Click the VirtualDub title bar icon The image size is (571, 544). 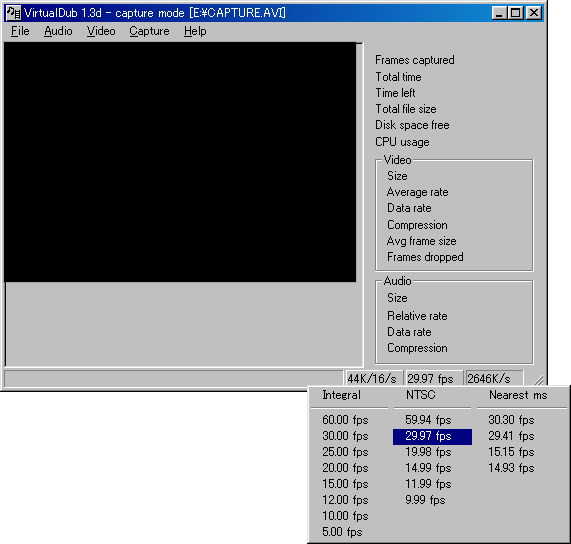tap(13, 13)
